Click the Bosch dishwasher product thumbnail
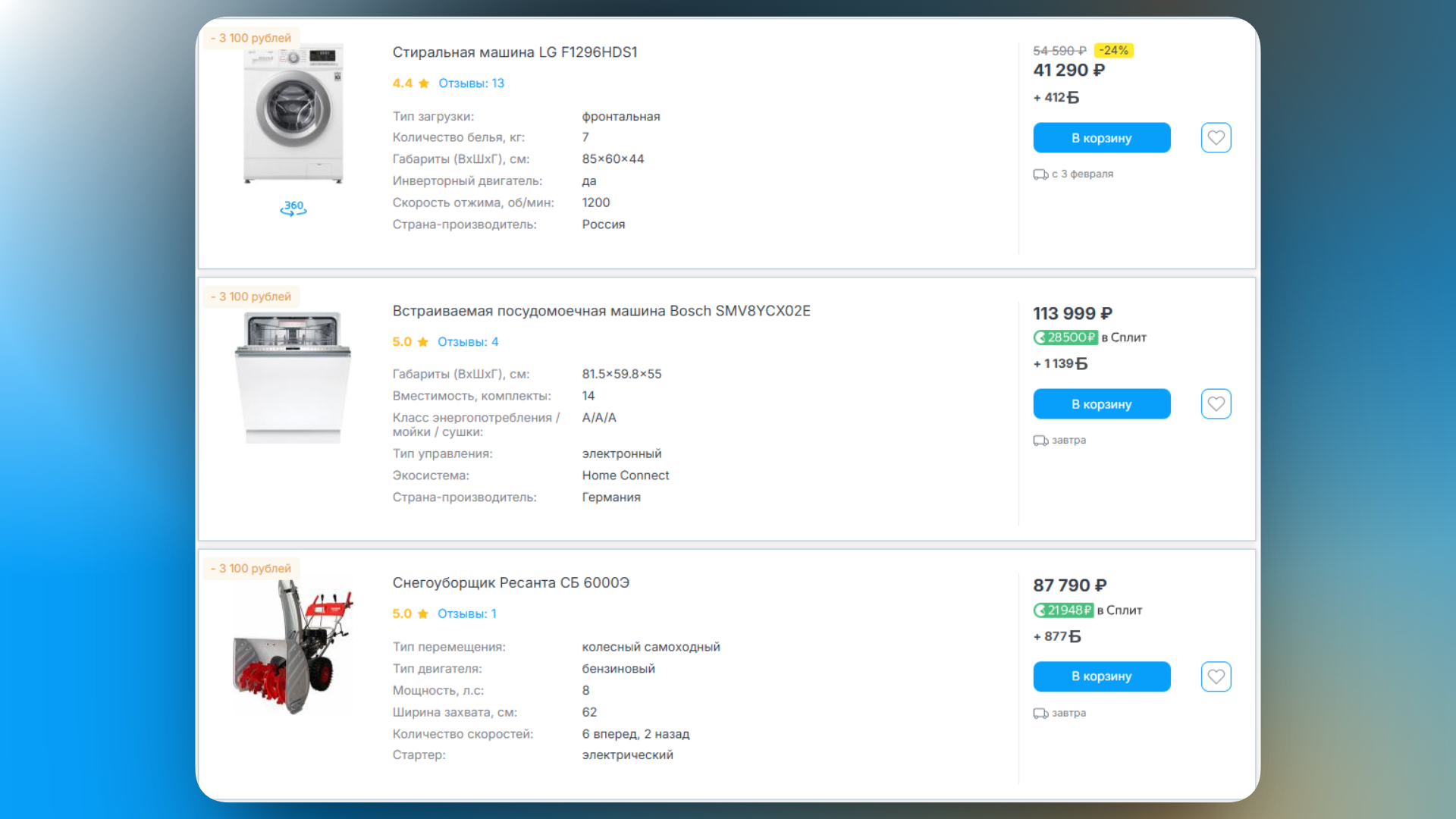Viewport: 1456px width, 819px height. tap(293, 377)
